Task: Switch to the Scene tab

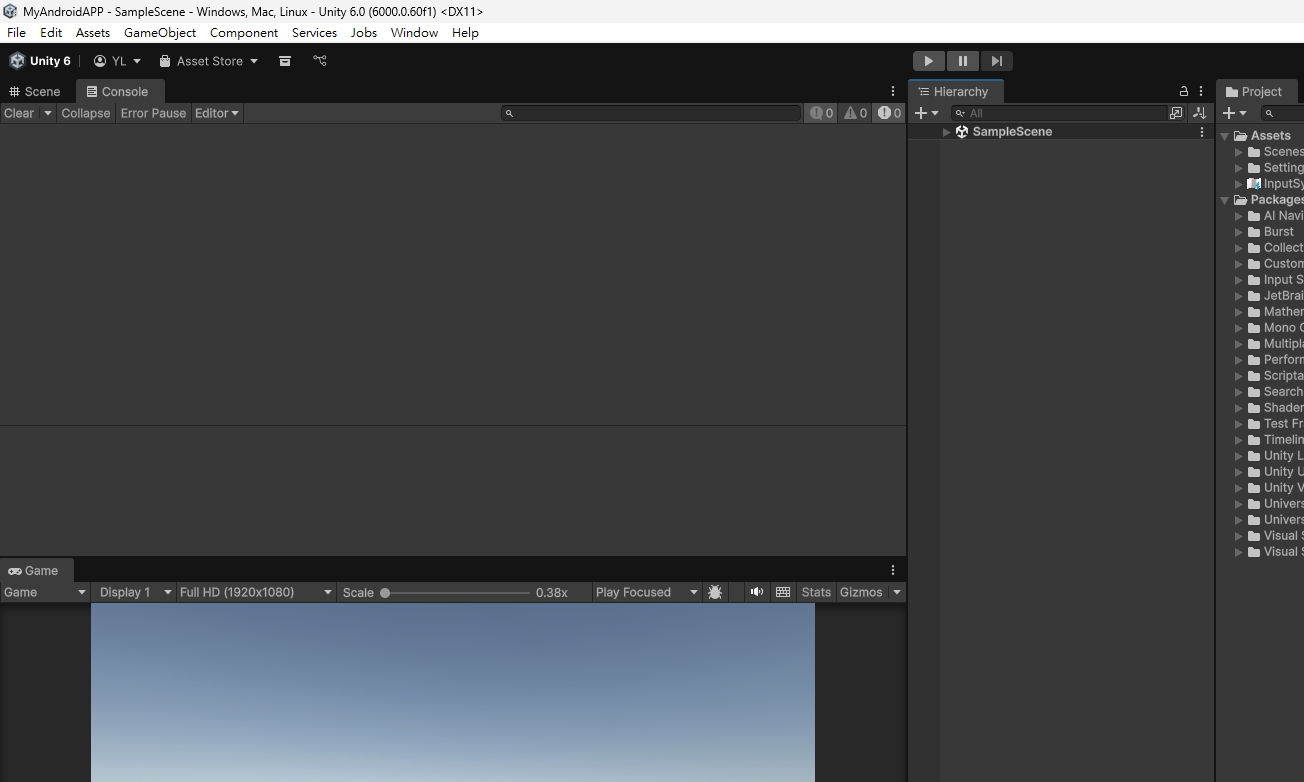Action: click(x=35, y=91)
